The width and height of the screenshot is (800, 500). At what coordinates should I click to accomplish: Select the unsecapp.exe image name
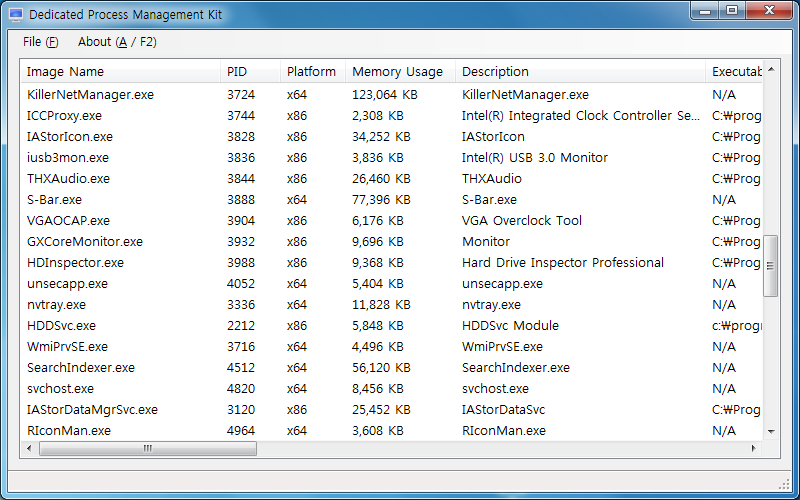pos(67,284)
